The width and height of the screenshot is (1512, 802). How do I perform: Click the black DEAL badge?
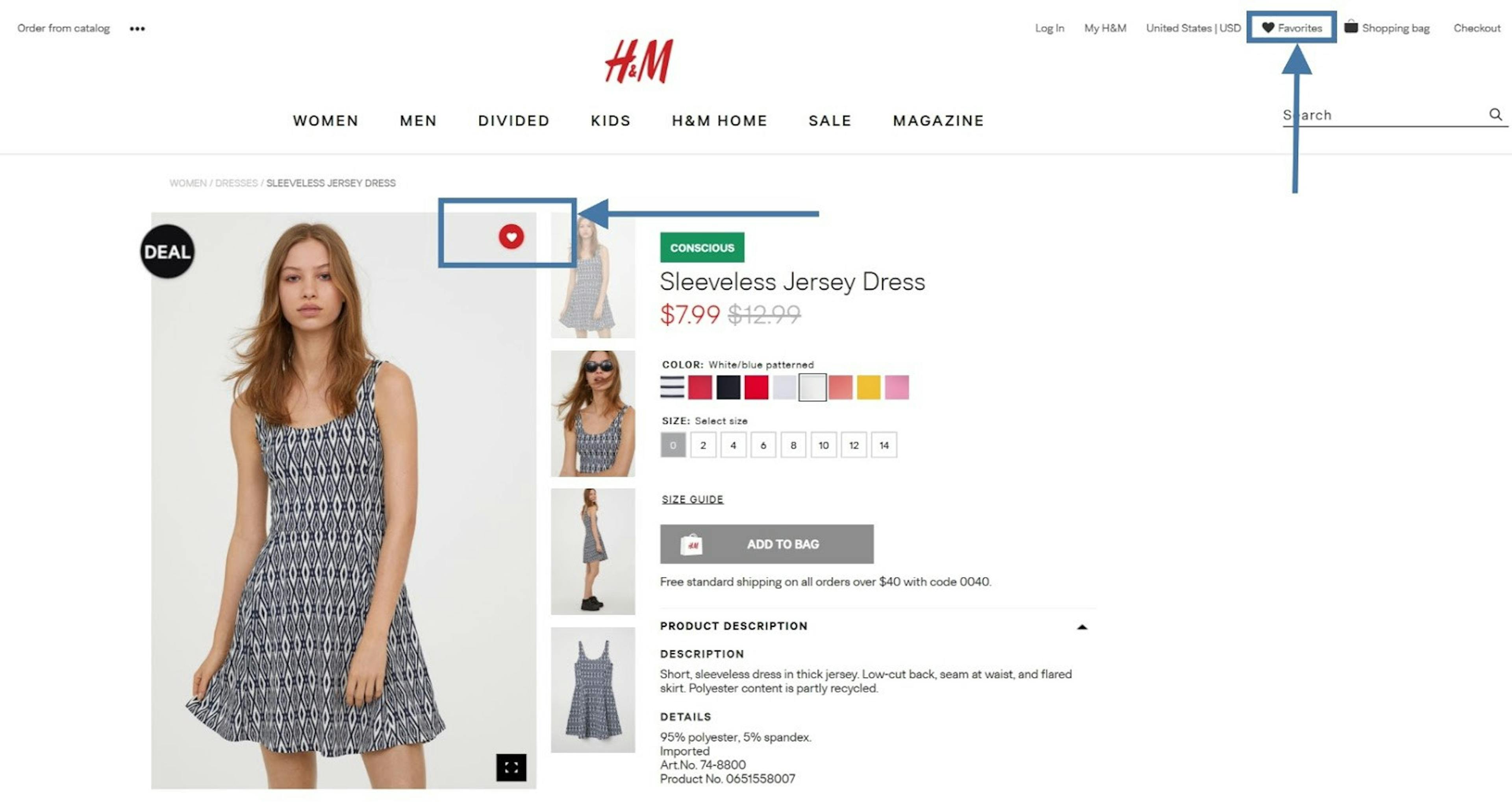167,251
